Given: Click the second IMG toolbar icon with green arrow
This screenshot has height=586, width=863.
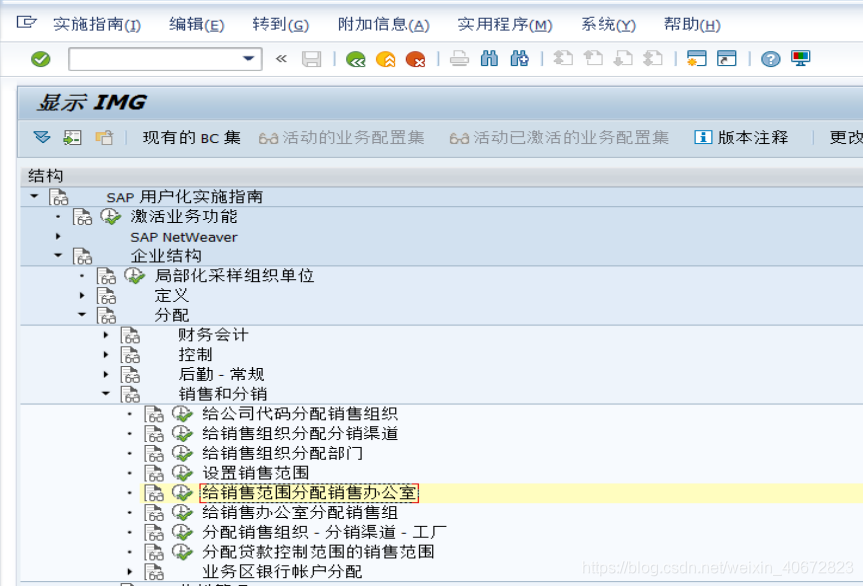Looking at the screenshot, I should coord(72,137).
